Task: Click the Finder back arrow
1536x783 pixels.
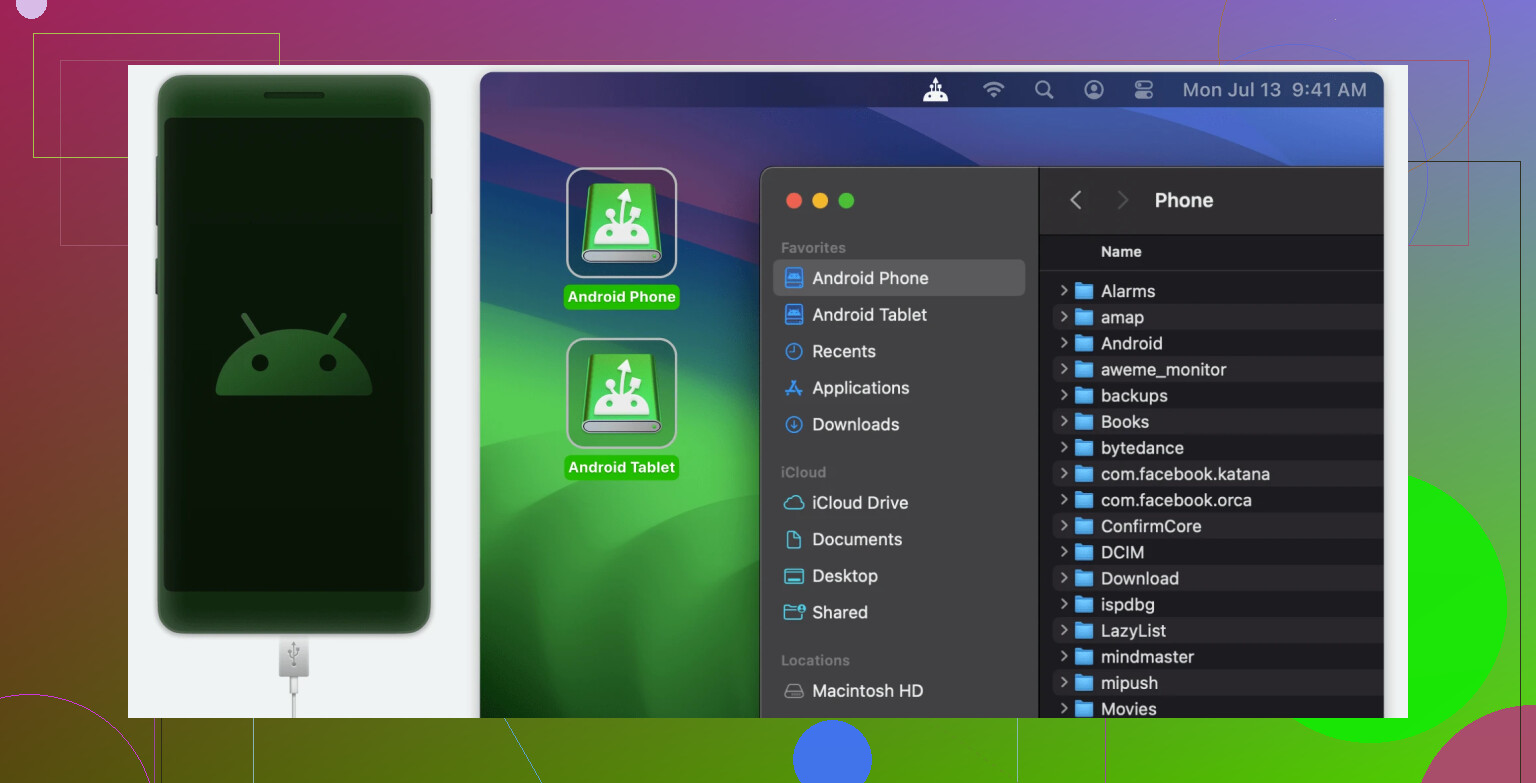Action: (x=1076, y=200)
